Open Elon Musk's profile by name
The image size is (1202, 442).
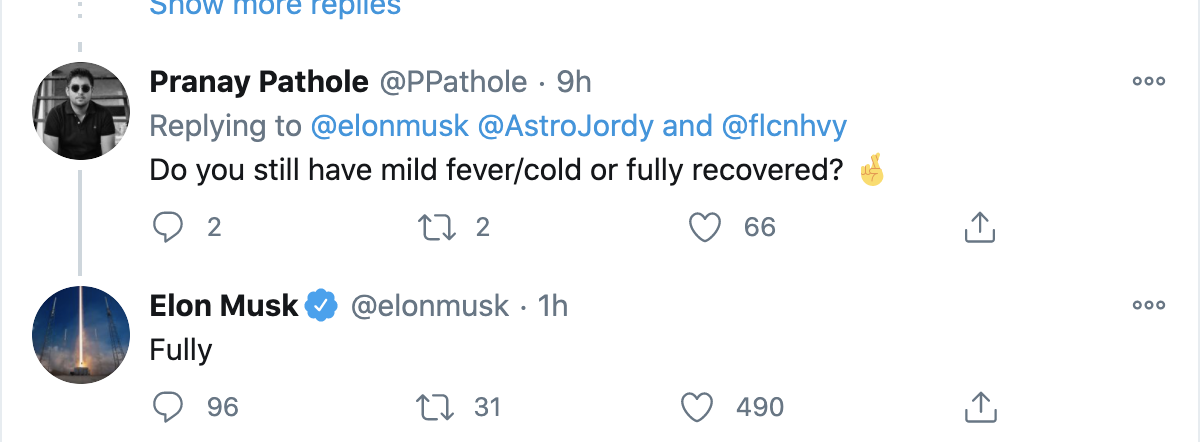click(223, 305)
